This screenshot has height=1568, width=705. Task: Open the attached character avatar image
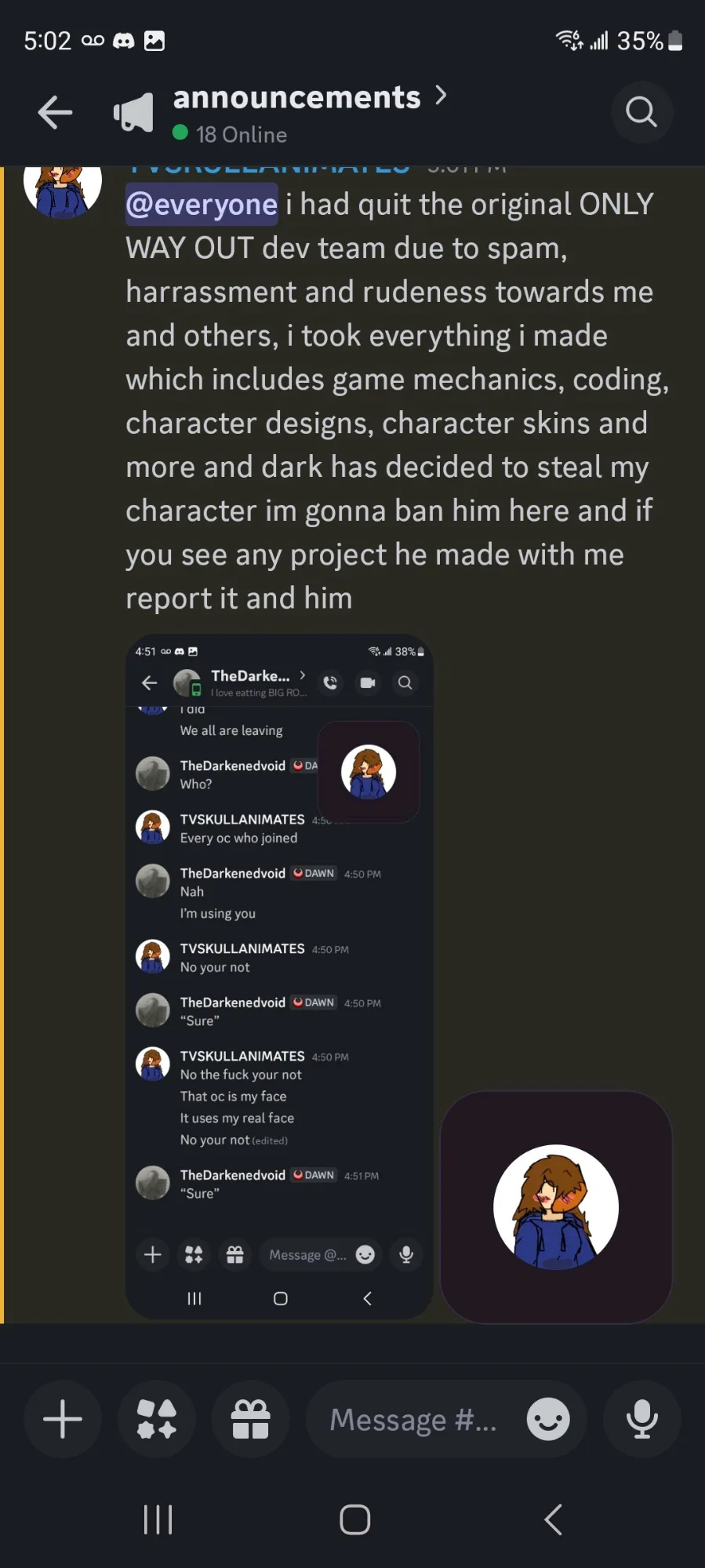click(556, 1206)
